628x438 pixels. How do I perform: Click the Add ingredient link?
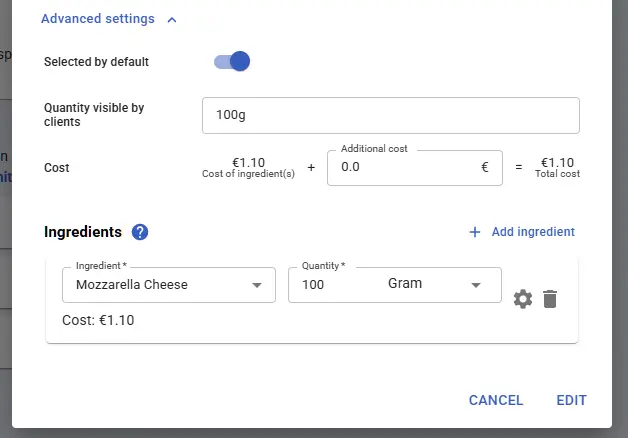[x=533, y=232]
